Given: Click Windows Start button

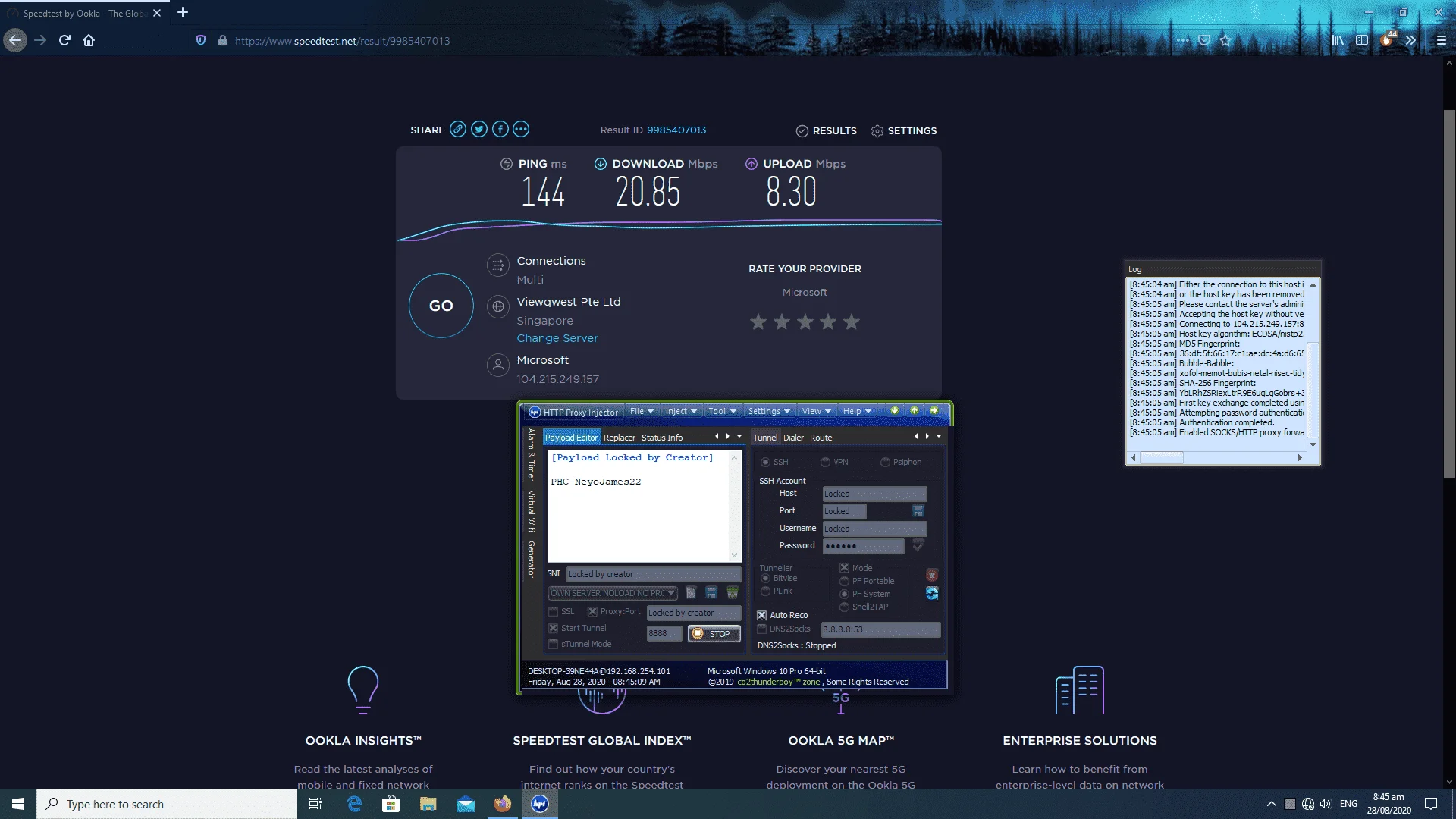Looking at the screenshot, I should coord(18,804).
